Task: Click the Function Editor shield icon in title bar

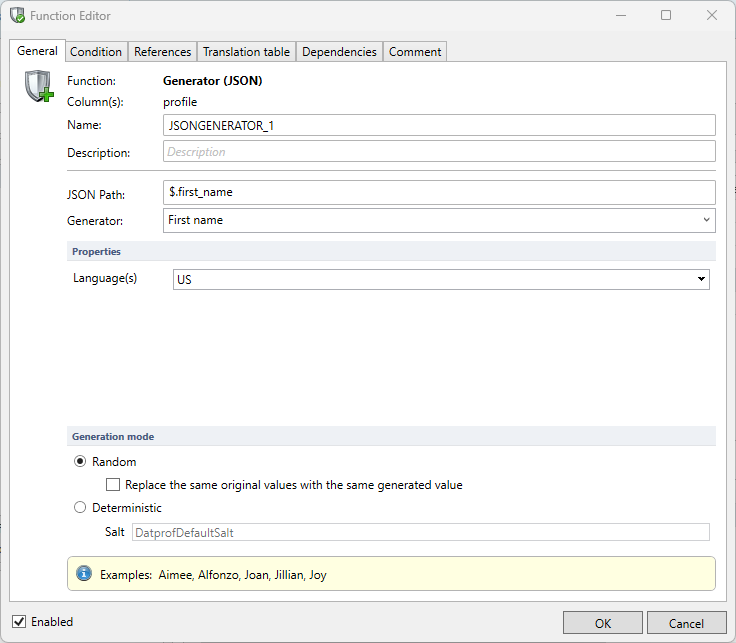Action: point(17,15)
